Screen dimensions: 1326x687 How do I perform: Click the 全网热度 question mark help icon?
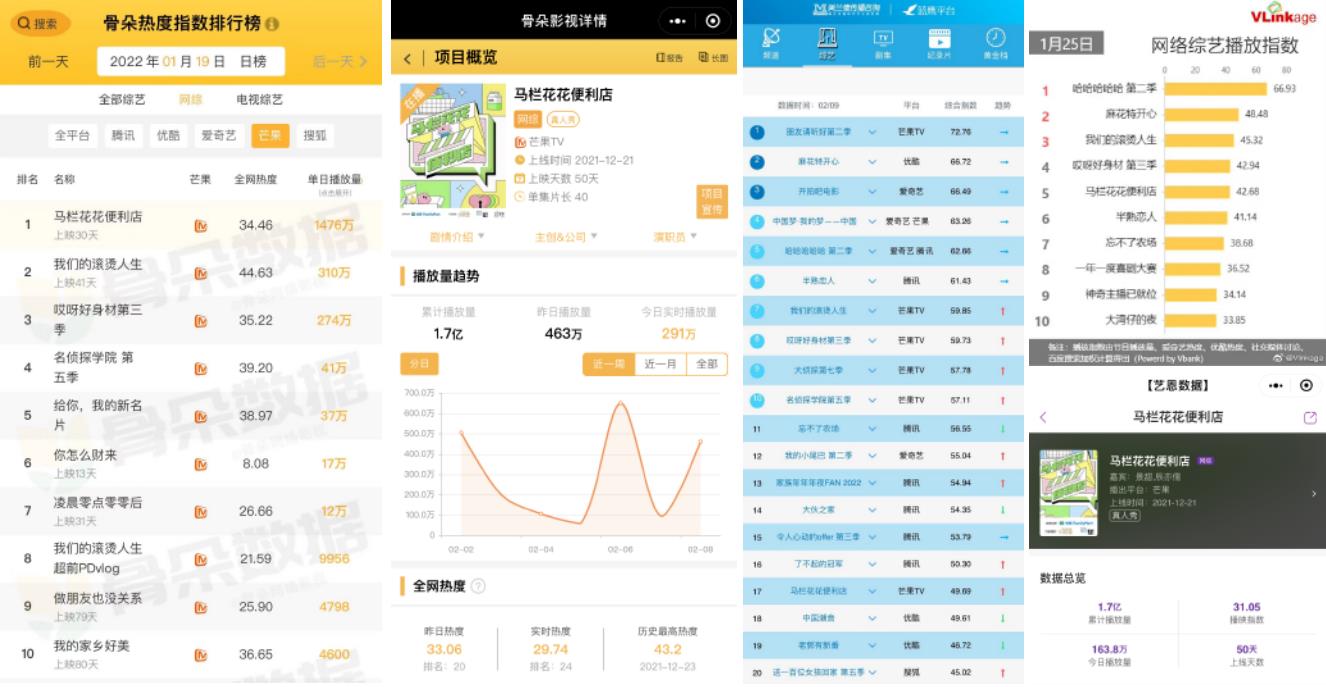(x=478, y=586)
